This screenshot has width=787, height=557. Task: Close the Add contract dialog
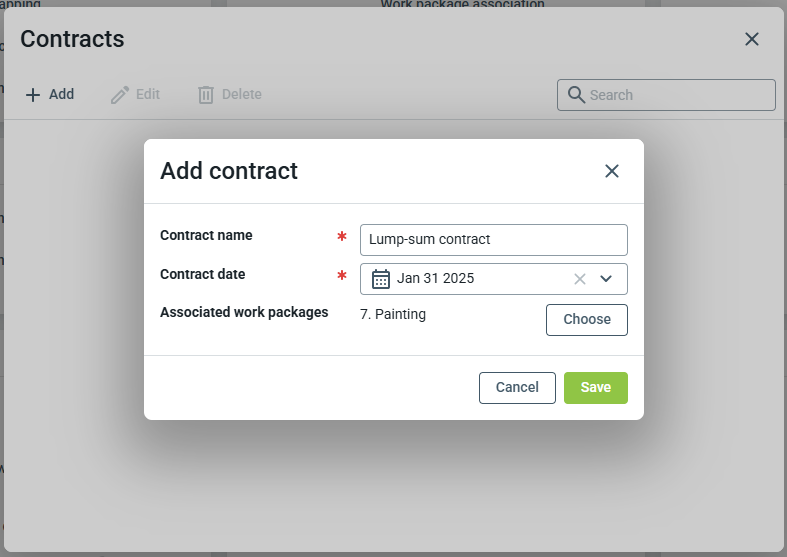pos(612,171)
